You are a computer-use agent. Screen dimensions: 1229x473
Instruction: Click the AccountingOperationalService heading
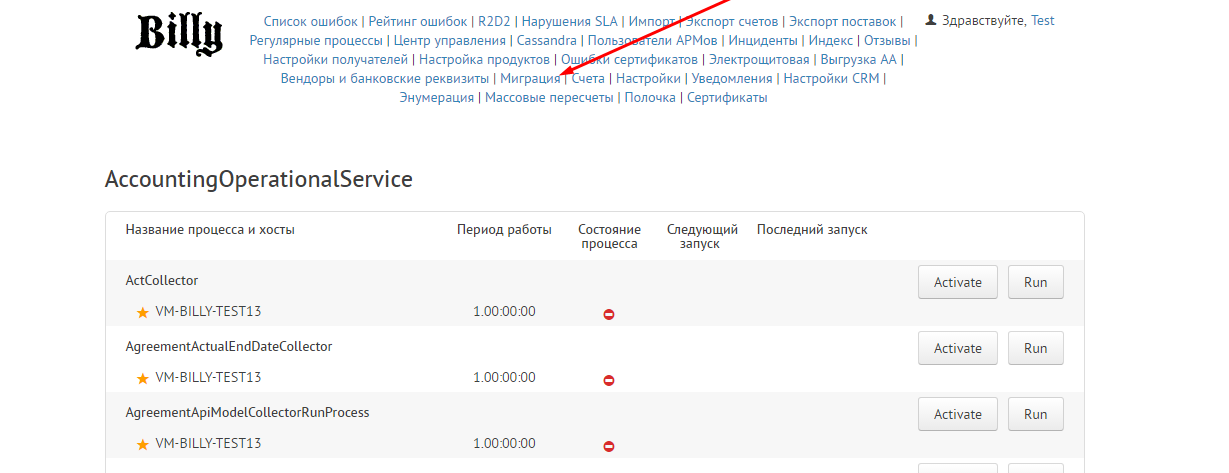(x=259, y=180)
